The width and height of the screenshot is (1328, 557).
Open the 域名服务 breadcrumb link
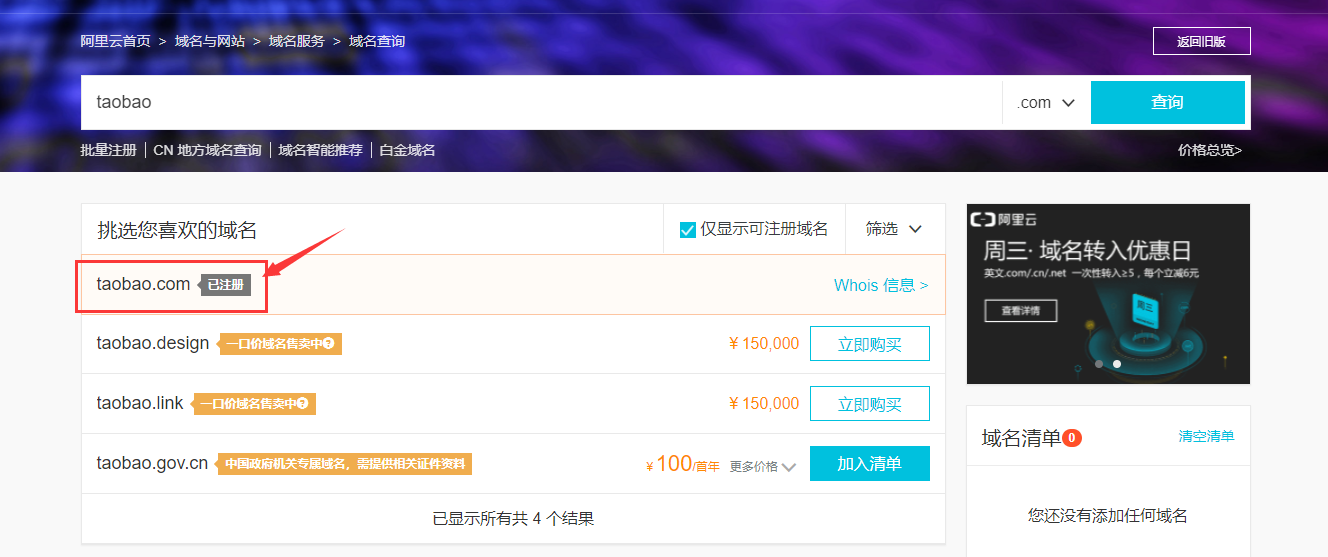pos(296,41)
